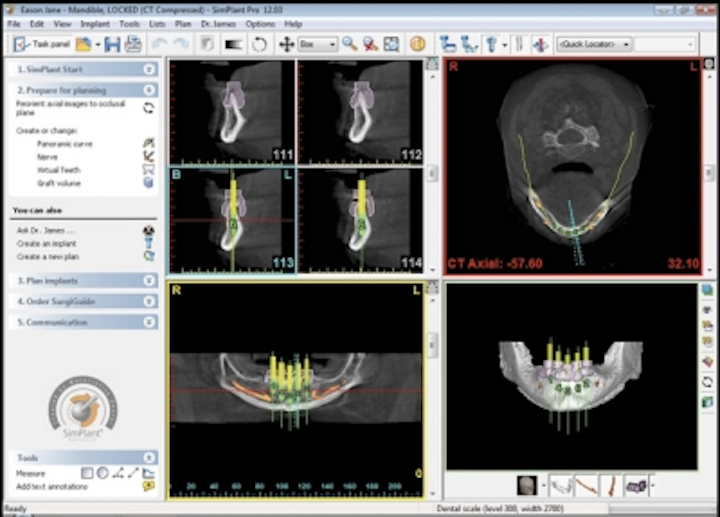The height and width of the screenshot is (517, 720).
Task: Select the magnifying glass zoom tool
Action: [x=349, y=44]
